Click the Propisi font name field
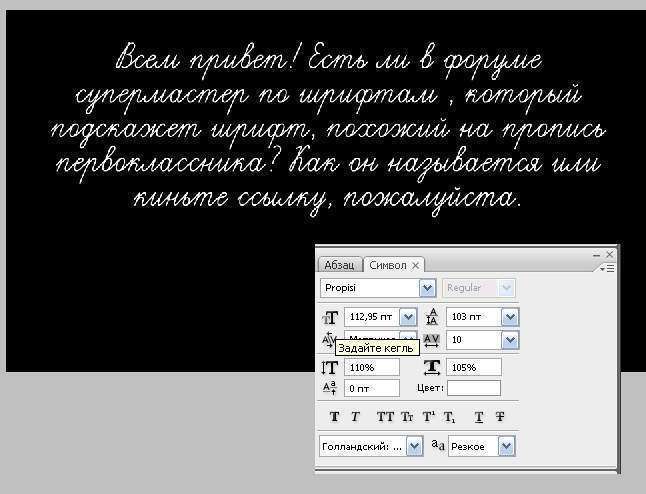 coord(370,288)
